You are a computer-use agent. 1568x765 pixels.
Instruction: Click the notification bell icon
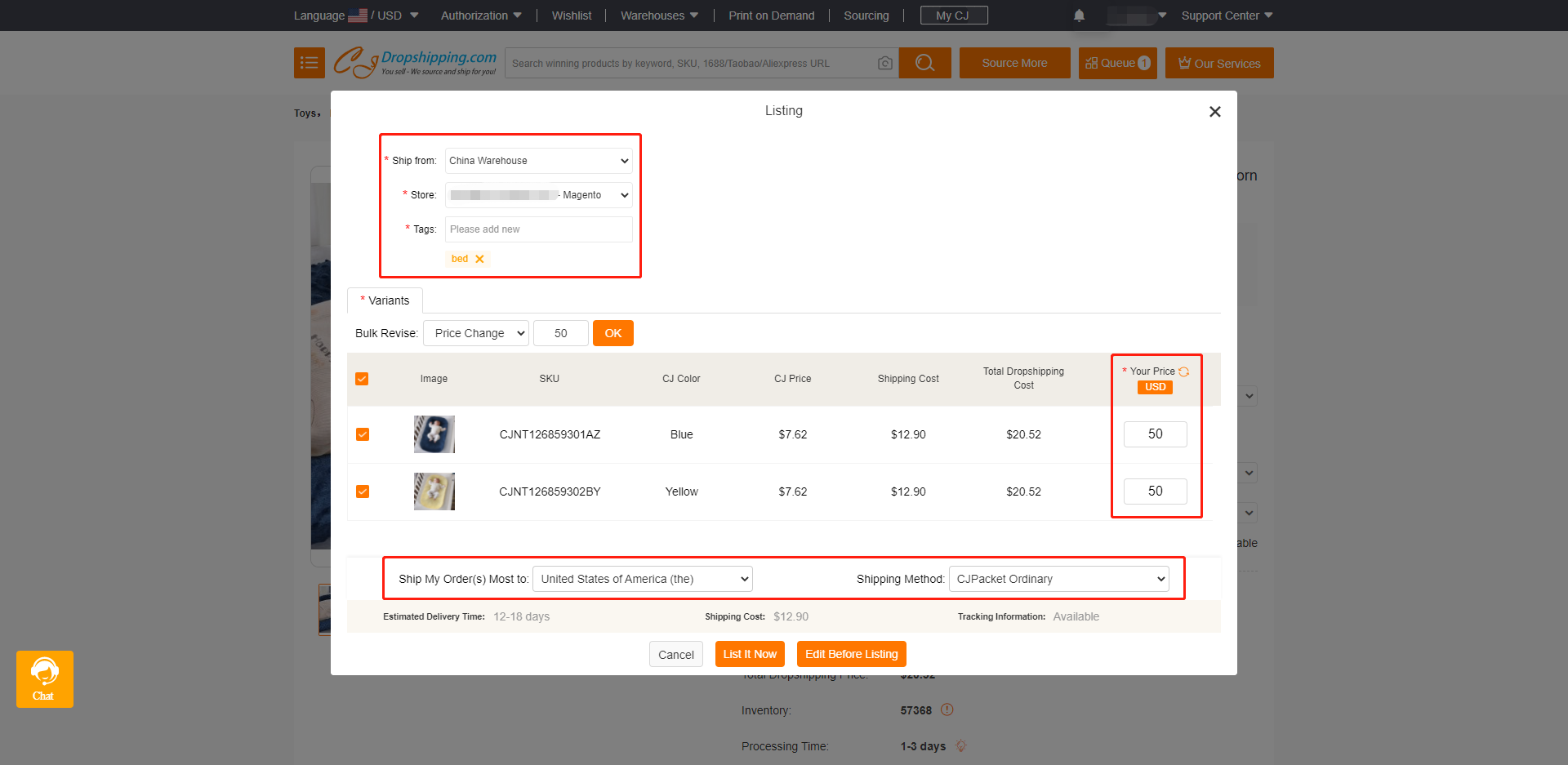pos(1079,16)
